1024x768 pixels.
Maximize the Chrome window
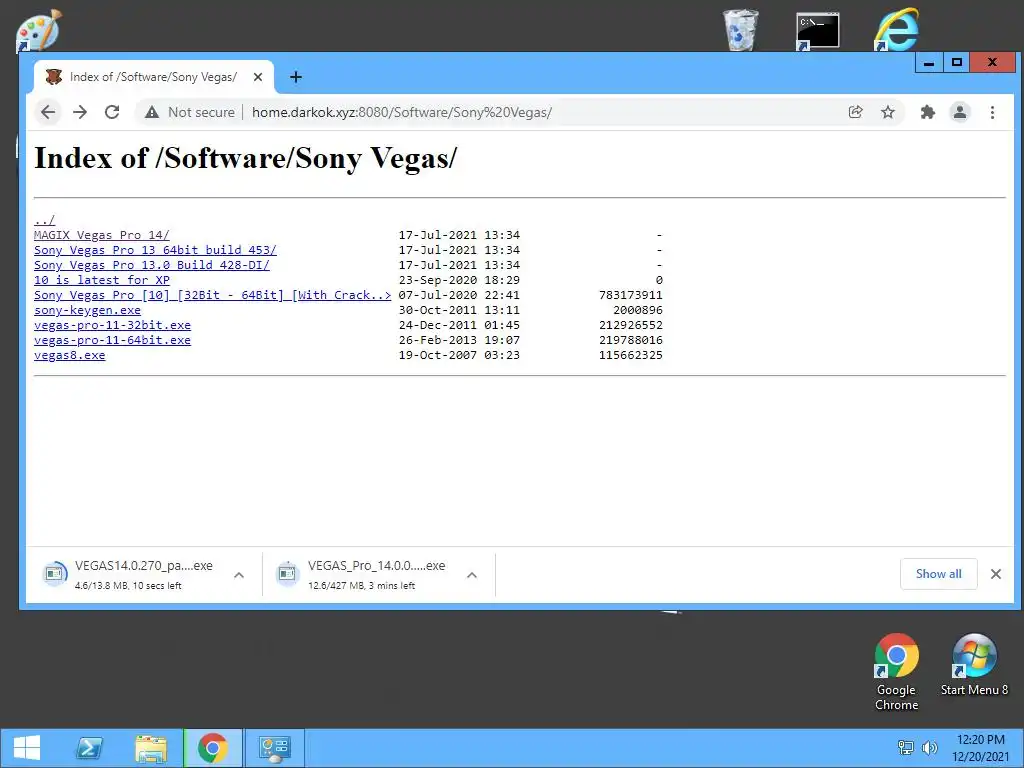point(957,63)
